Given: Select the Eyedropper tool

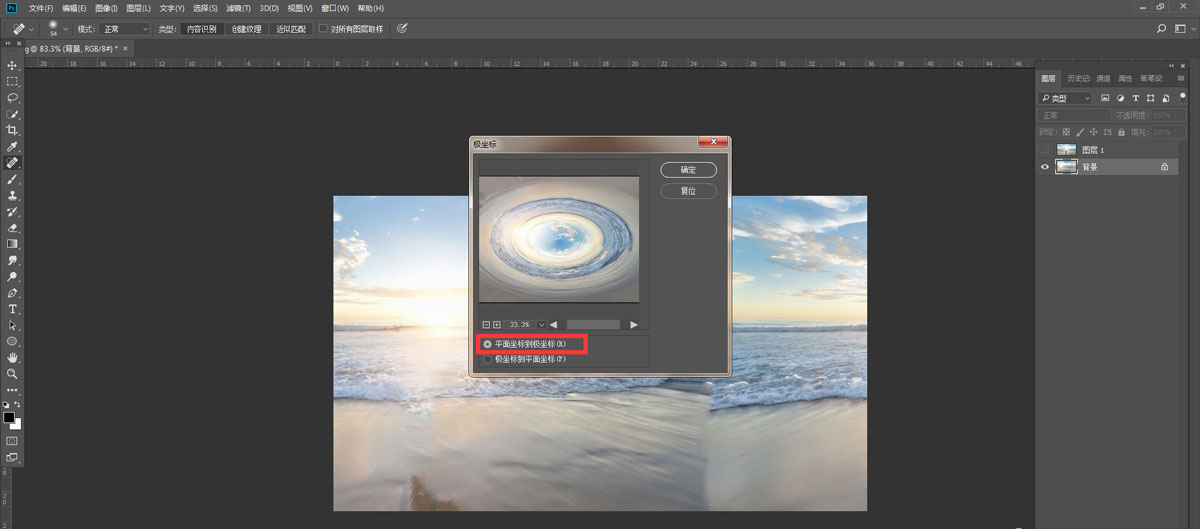Looking at the screenshot, I should pyautogui.click(x=13, y=147).
